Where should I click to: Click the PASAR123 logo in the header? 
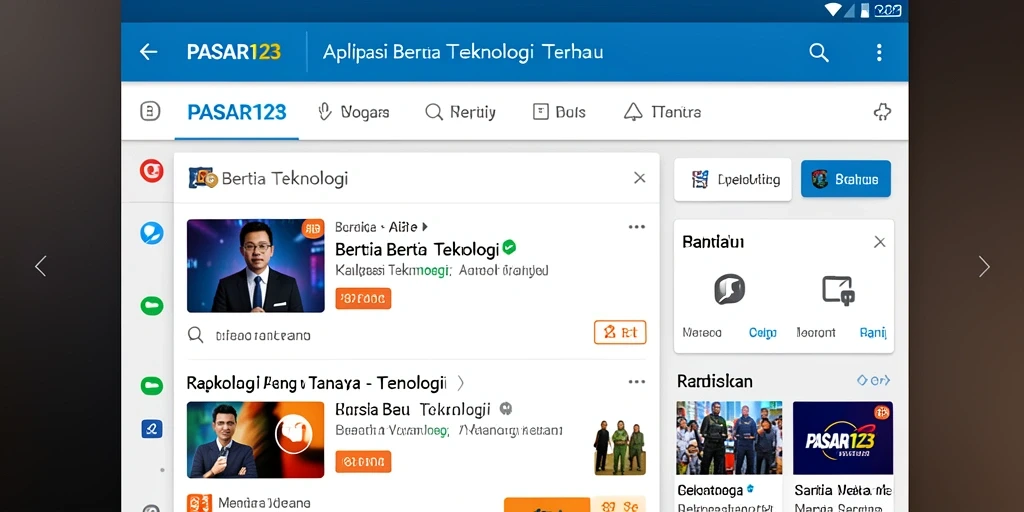(233, 52)
